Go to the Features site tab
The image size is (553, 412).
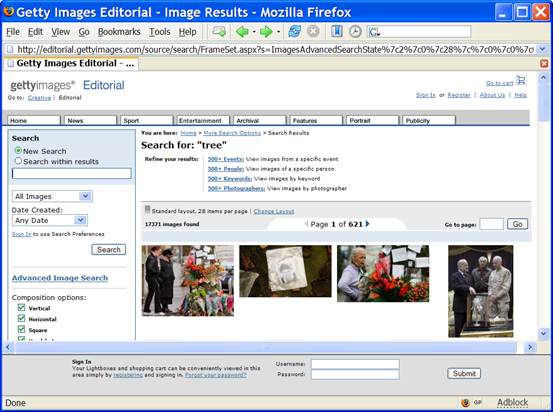pyautogui.click(x=316, y=120)
